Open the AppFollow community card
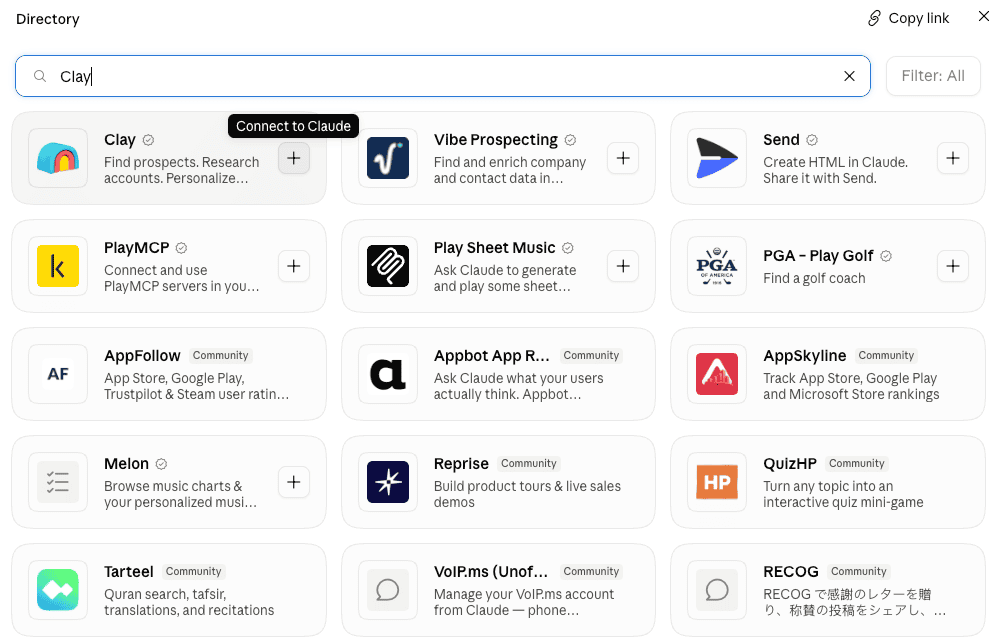Image resolution: width=1006 pixels, height=642 pixels. (169, 374)
